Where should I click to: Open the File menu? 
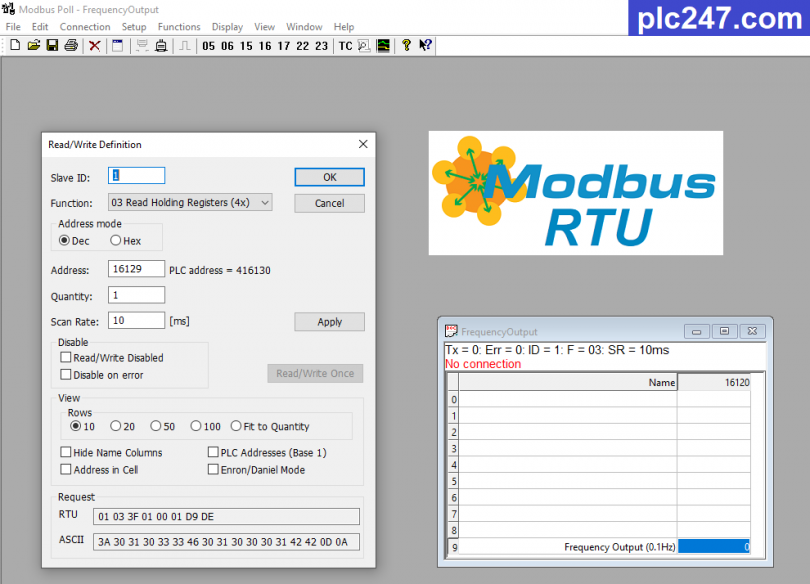click(x=13, y=27)
